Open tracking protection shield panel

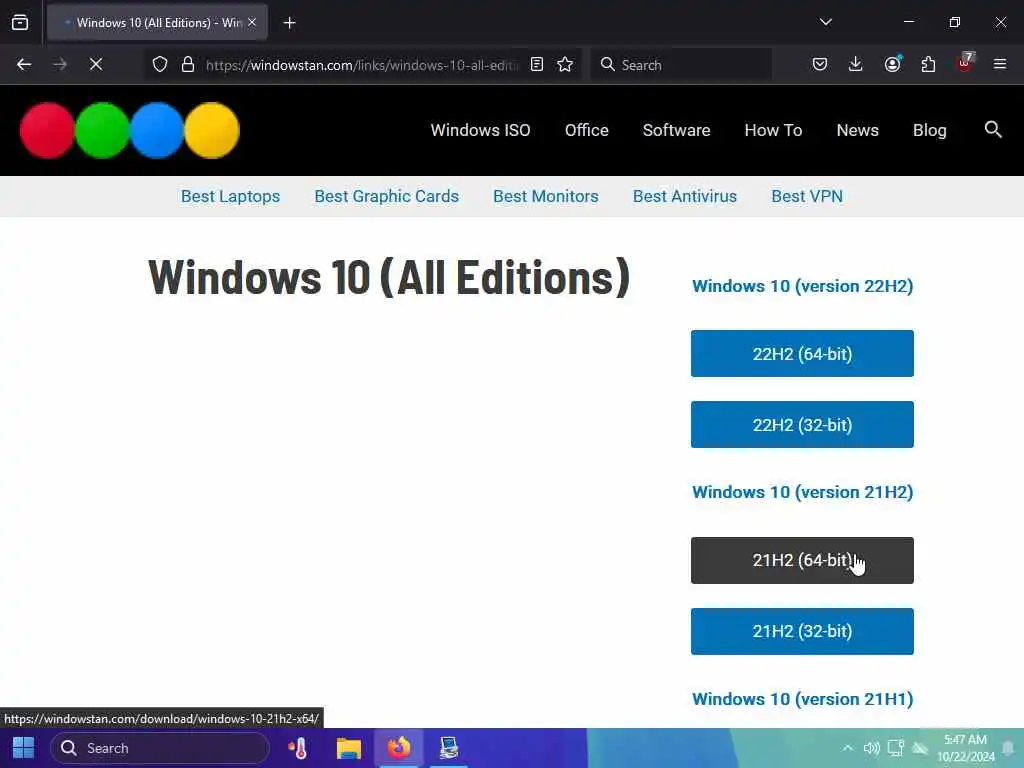pos(160,64)
